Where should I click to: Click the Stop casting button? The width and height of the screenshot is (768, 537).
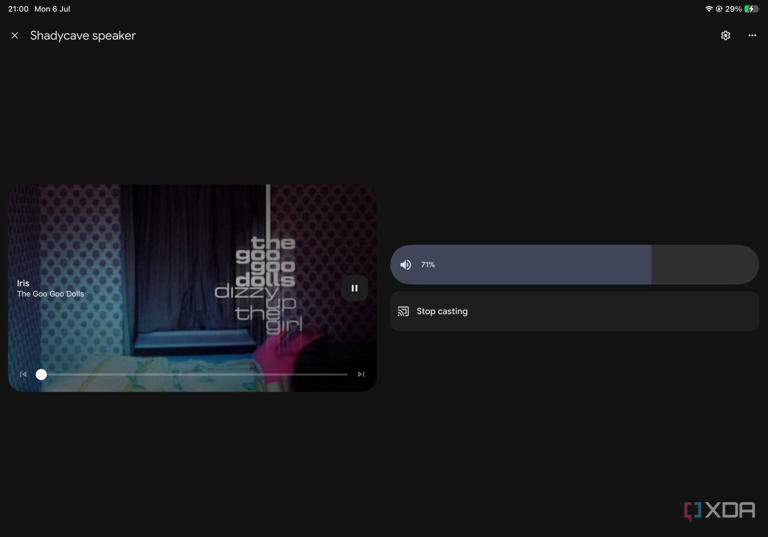(x=574, y=311)
